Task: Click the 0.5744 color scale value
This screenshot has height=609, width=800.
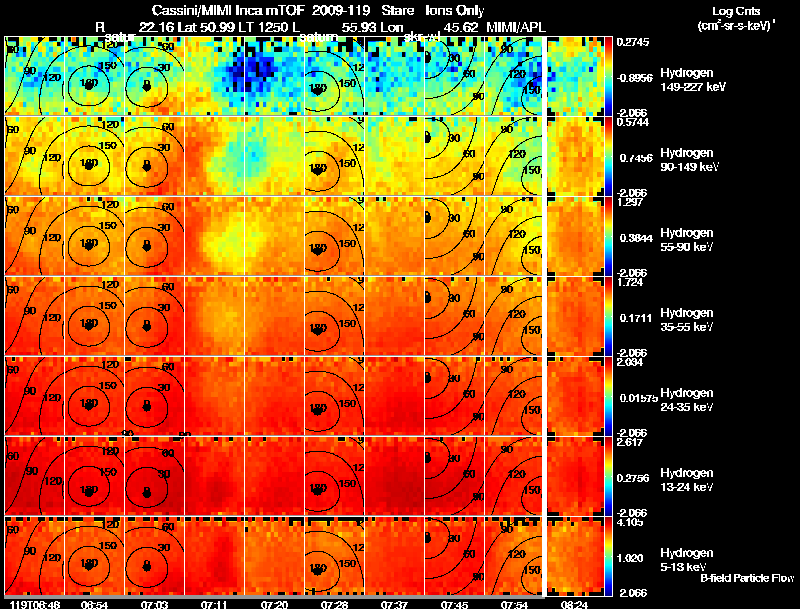Action: pyautogui.click(x=633, y=122)
